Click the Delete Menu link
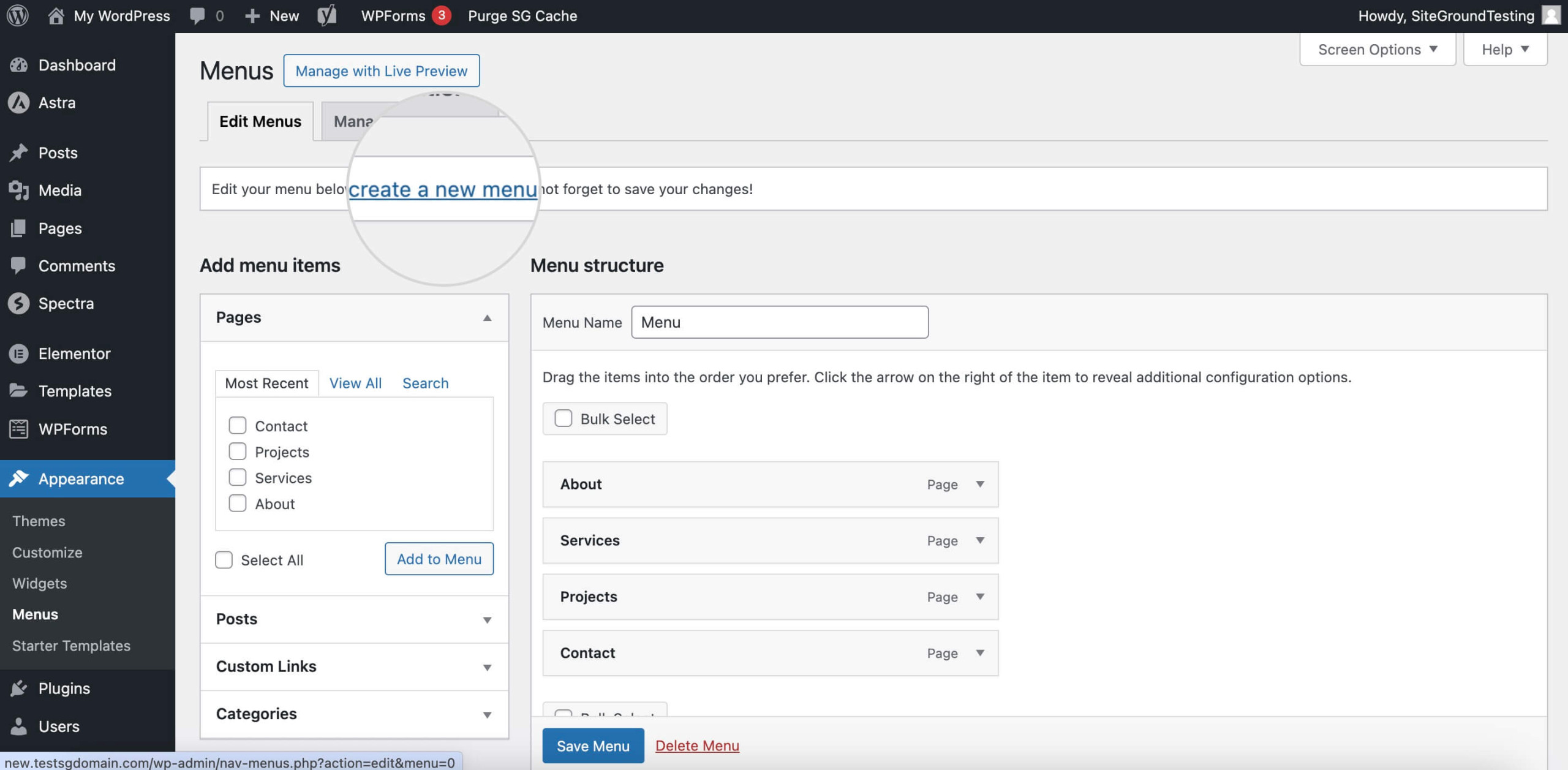 pyautogui.click(x=697, y=745)
